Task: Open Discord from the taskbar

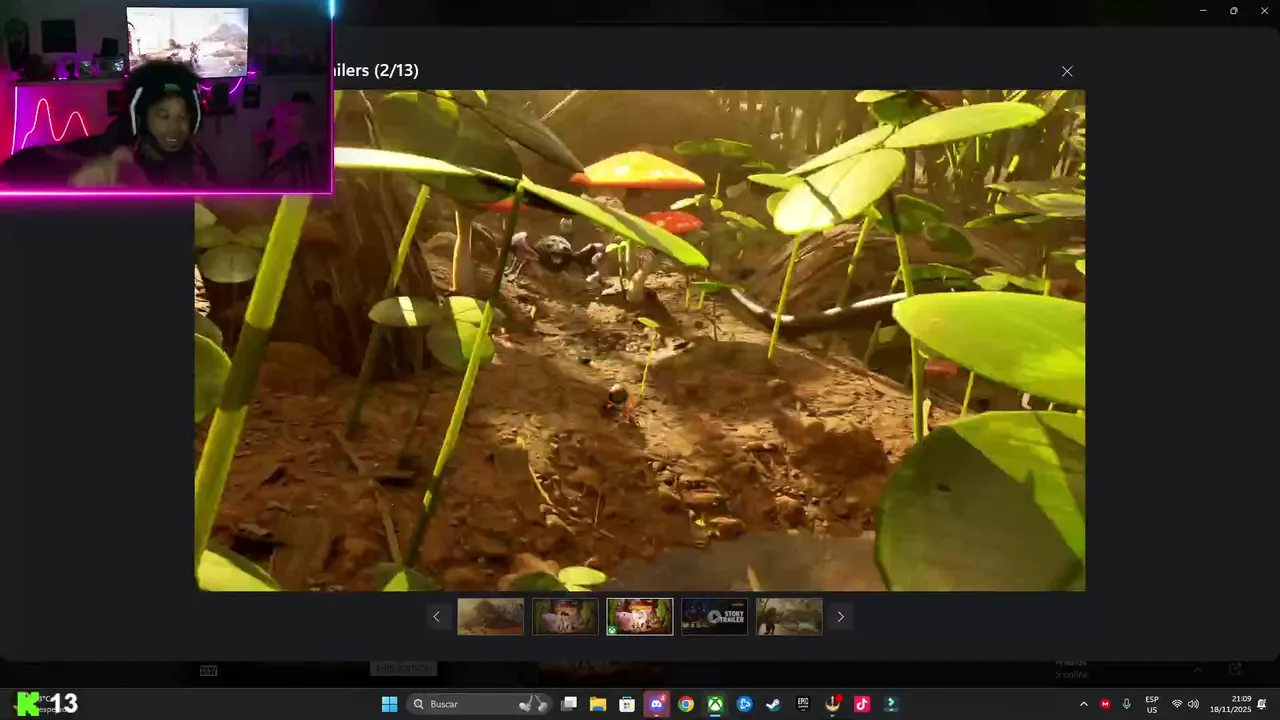Action: 656,704
